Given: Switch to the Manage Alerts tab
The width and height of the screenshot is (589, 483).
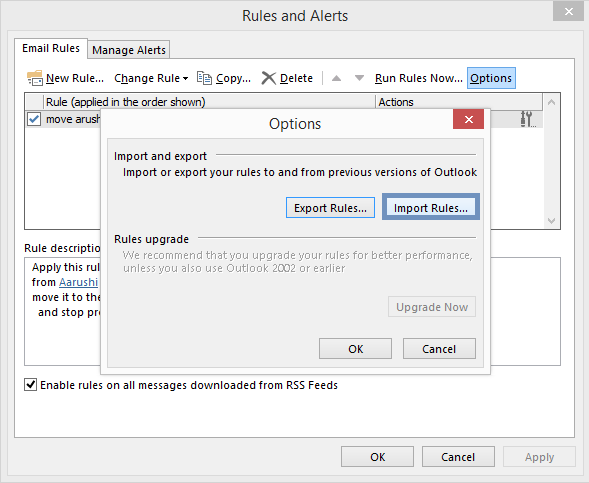Looking at the screenshot, I should pyautogui.click(x=129, y=50).
